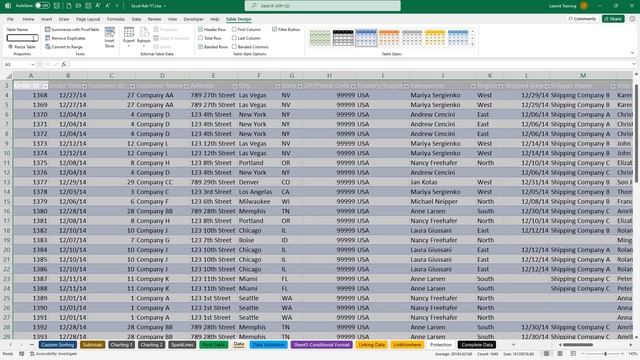Image resolution: width=640 pixels, height=360 pixels.
Task: Click the Increase Font Size icon in title bar
Action: tap(98, 6)
